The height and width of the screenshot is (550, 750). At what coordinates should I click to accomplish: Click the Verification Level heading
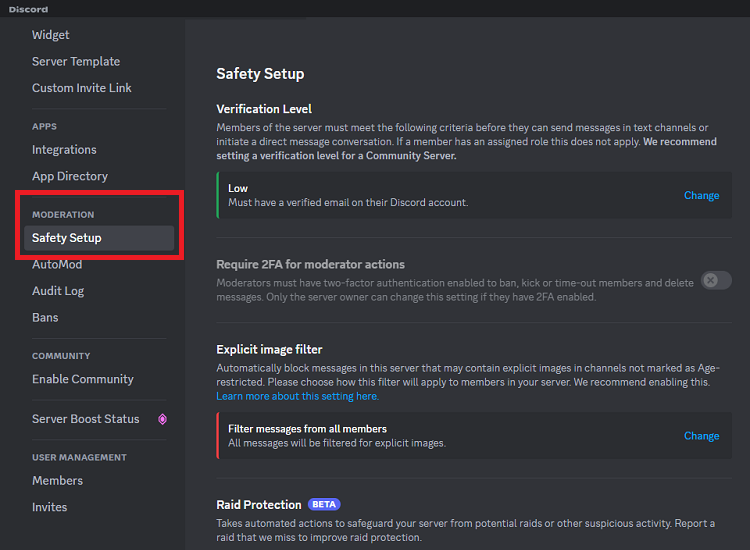point(264,109)
